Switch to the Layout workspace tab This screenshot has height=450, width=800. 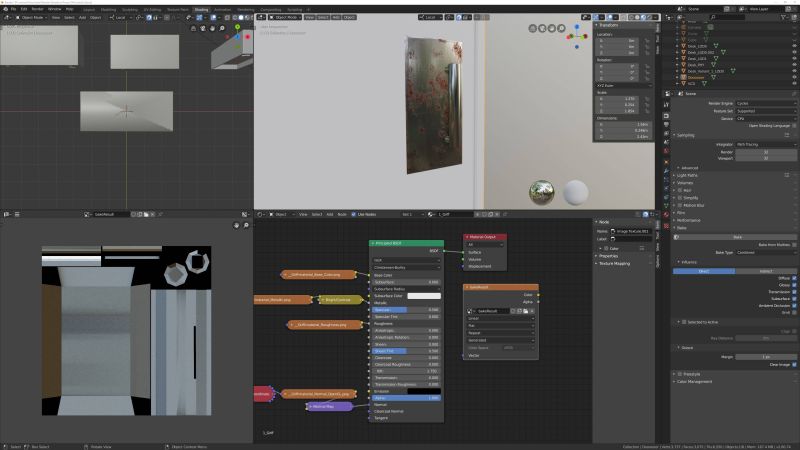[89, 10]
